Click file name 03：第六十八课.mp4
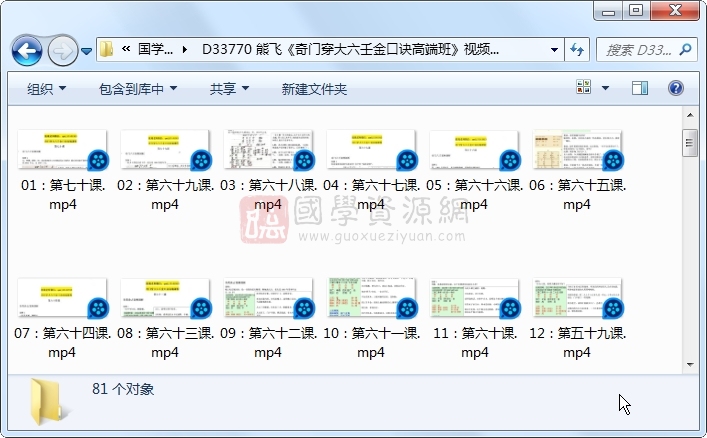707x438 pixels. tap(268, 194)
